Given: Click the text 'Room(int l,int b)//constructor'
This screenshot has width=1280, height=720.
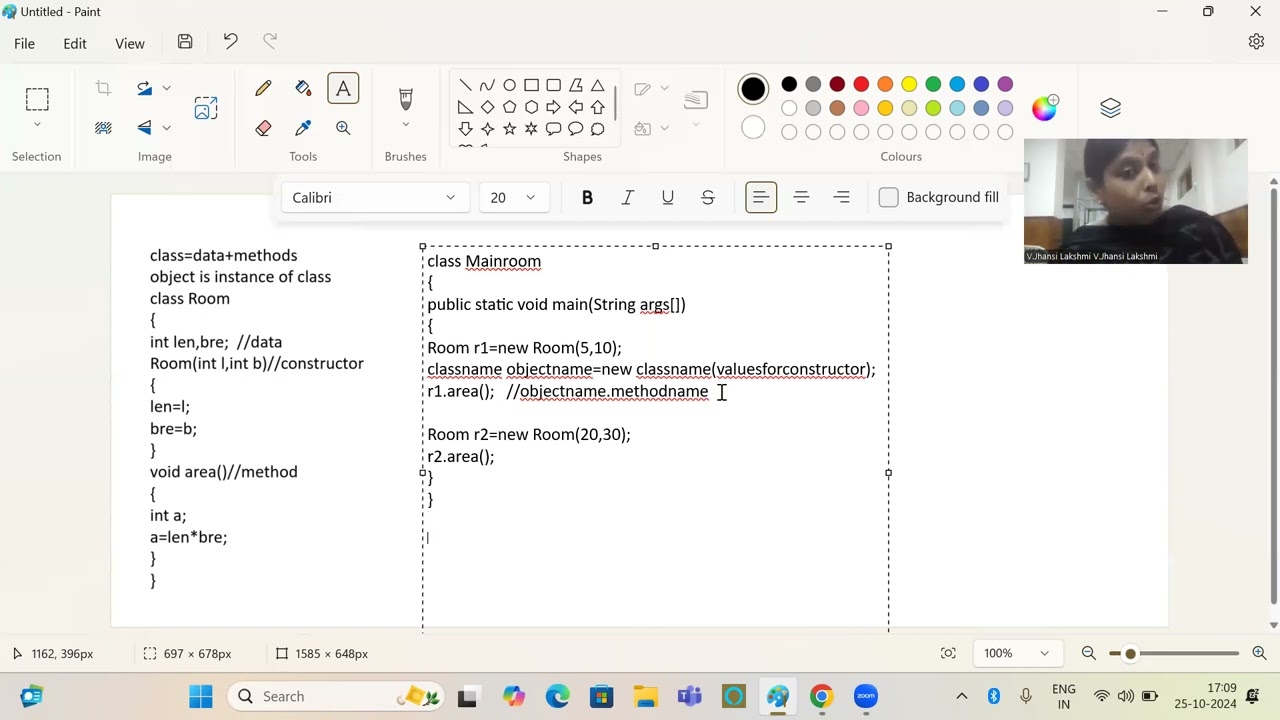Looking at the screenshot, I should point(257,364).
